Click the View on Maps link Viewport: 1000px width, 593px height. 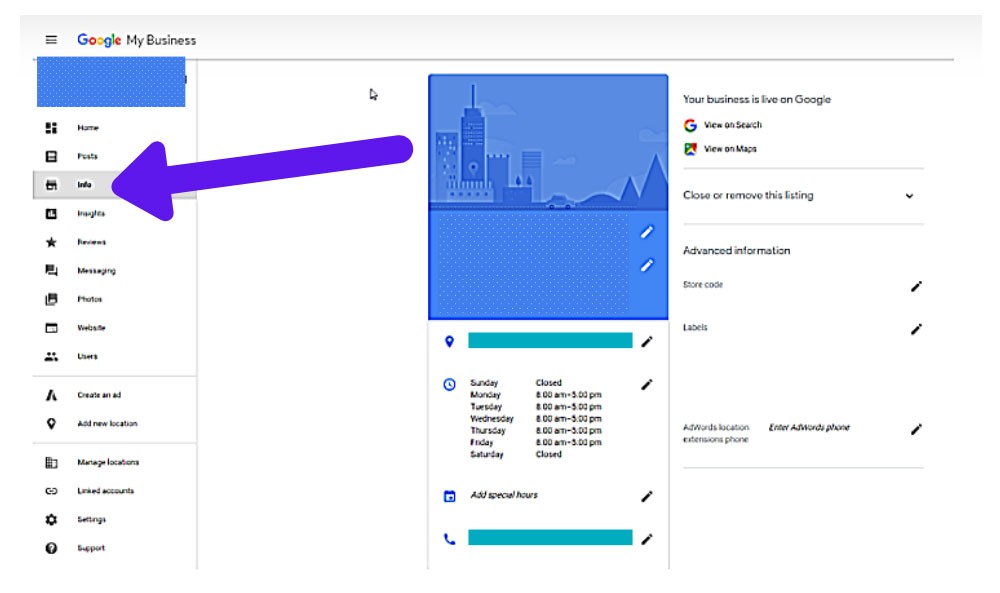(730, 149)
